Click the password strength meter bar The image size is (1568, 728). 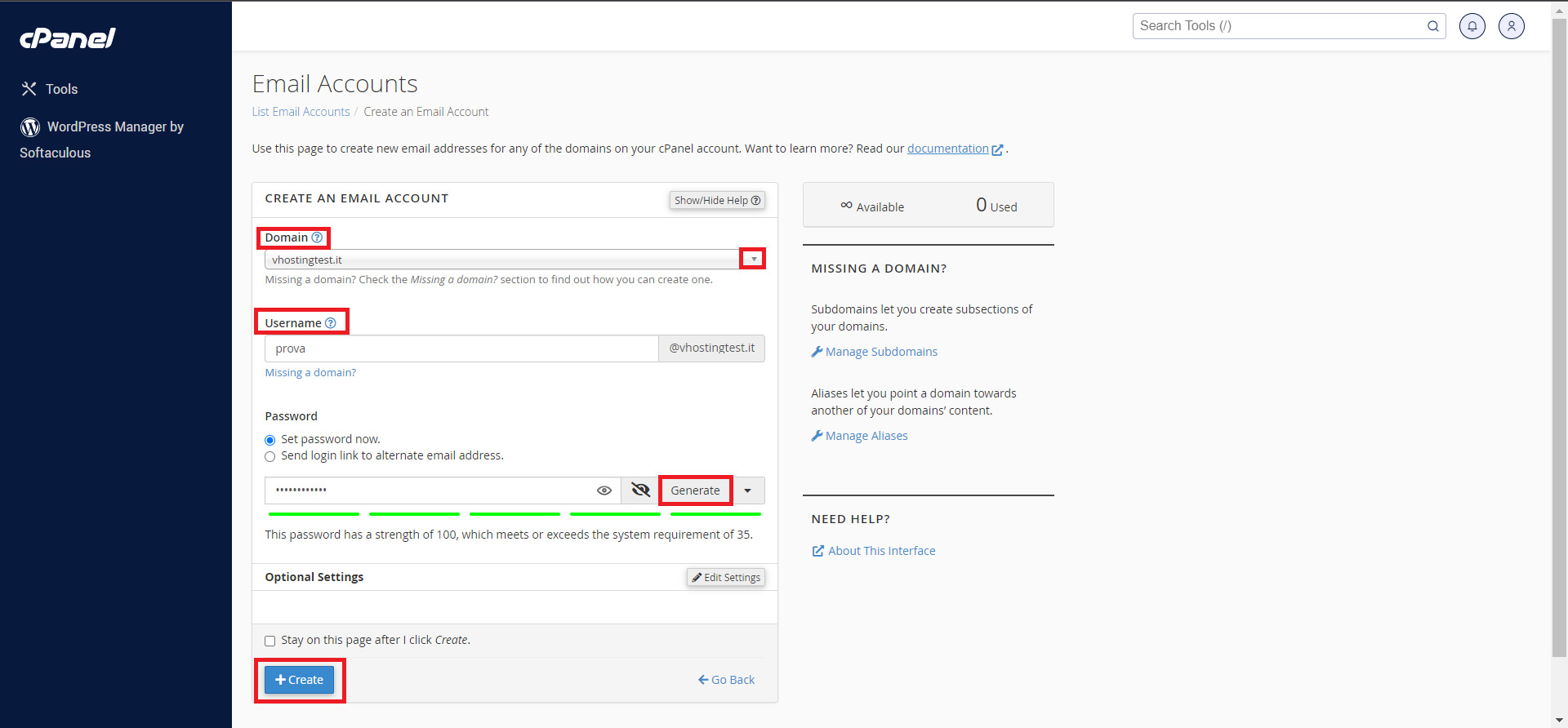tap(514, 514)
